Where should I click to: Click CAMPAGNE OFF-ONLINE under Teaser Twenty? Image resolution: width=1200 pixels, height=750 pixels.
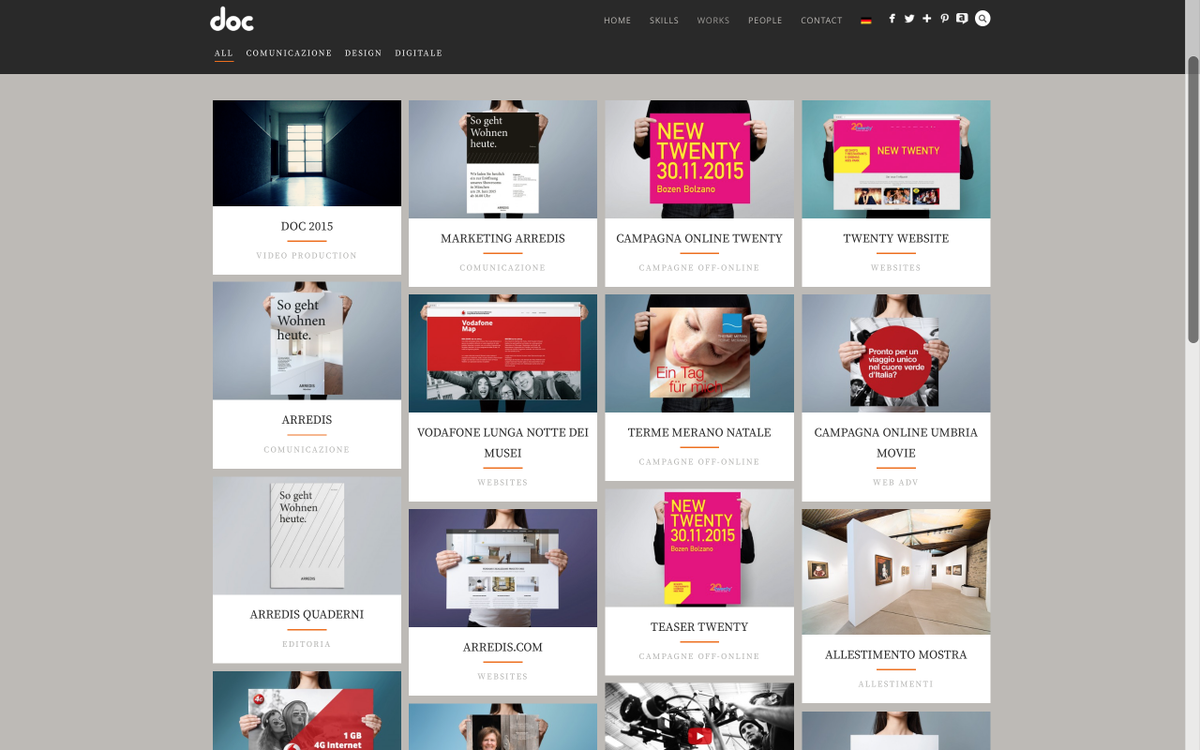(x=699, y=657)
